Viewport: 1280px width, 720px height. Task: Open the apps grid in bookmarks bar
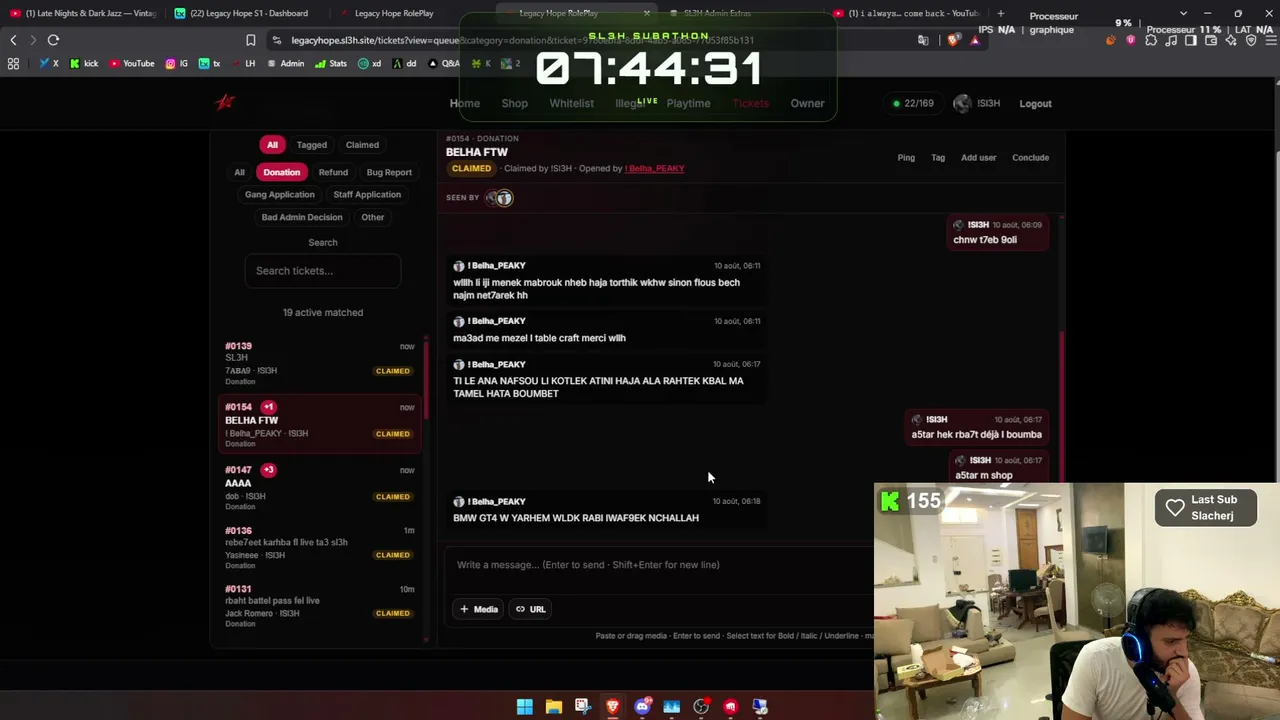click(x=13, y=64)
